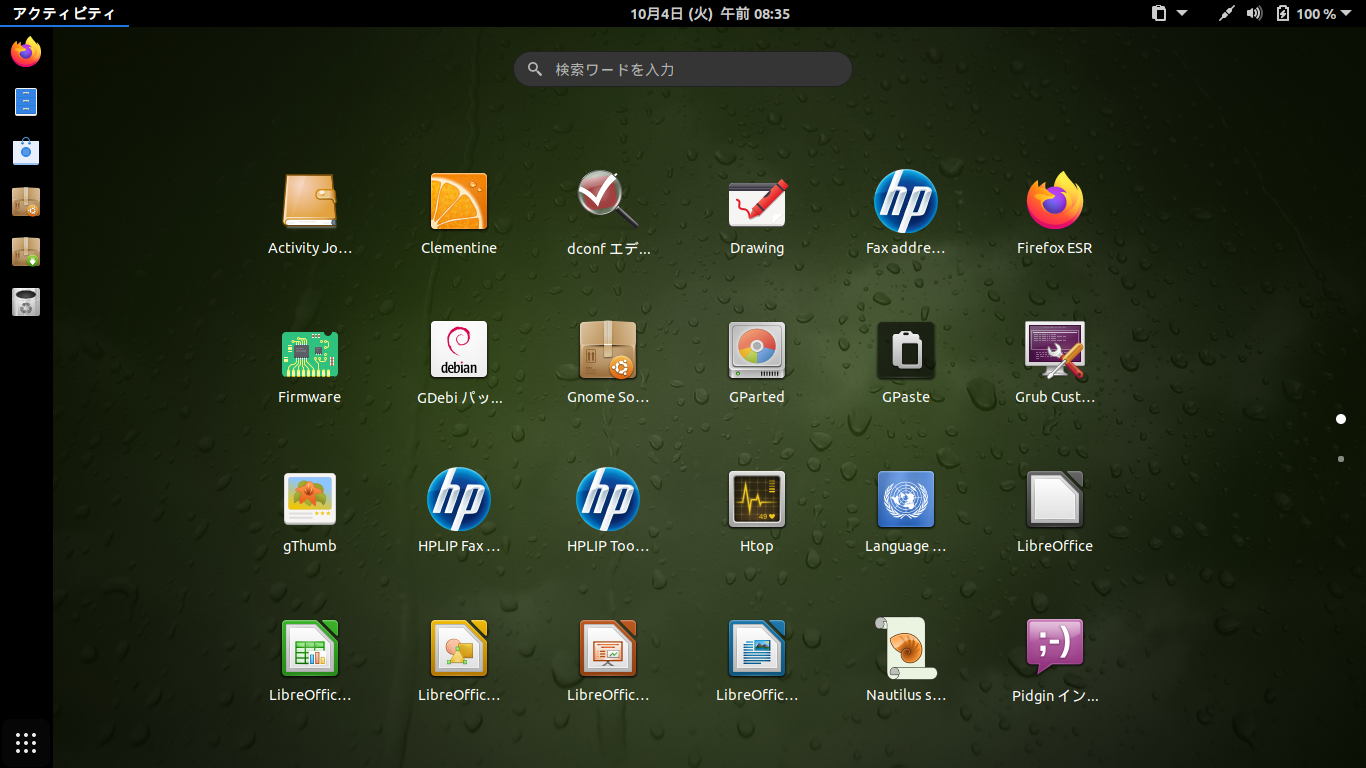Open the Activity Journal app
This screenshot has height=768, width=1366.
click(x=310, y=201)
